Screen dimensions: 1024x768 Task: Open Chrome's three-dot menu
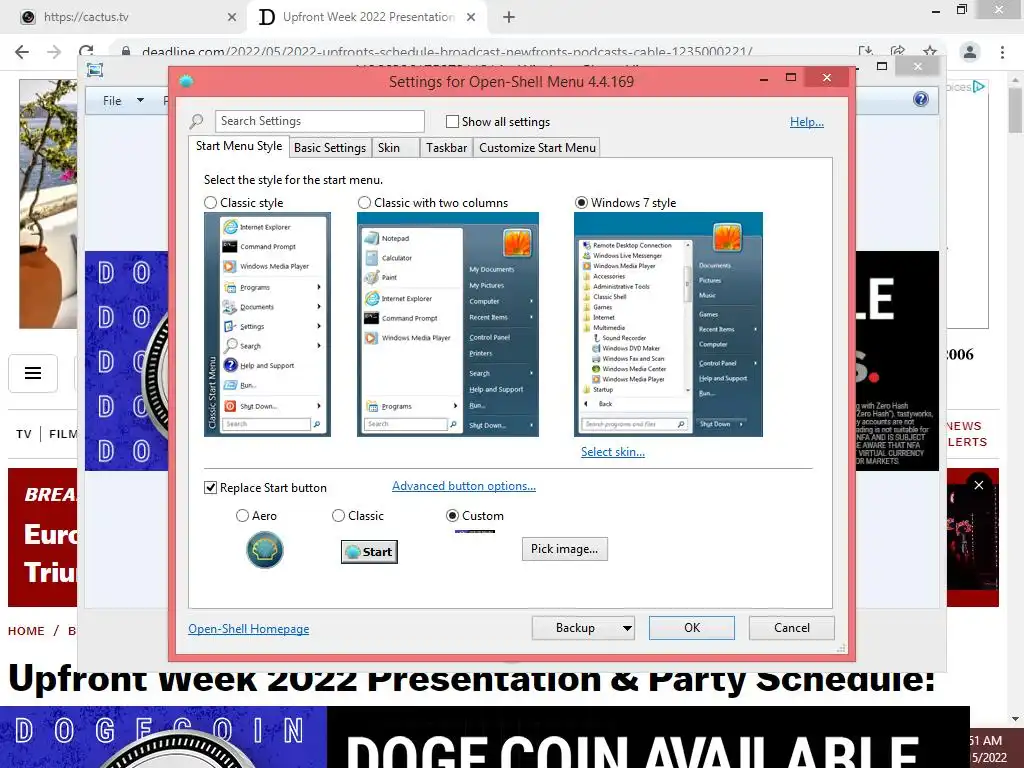[1002, 52]
